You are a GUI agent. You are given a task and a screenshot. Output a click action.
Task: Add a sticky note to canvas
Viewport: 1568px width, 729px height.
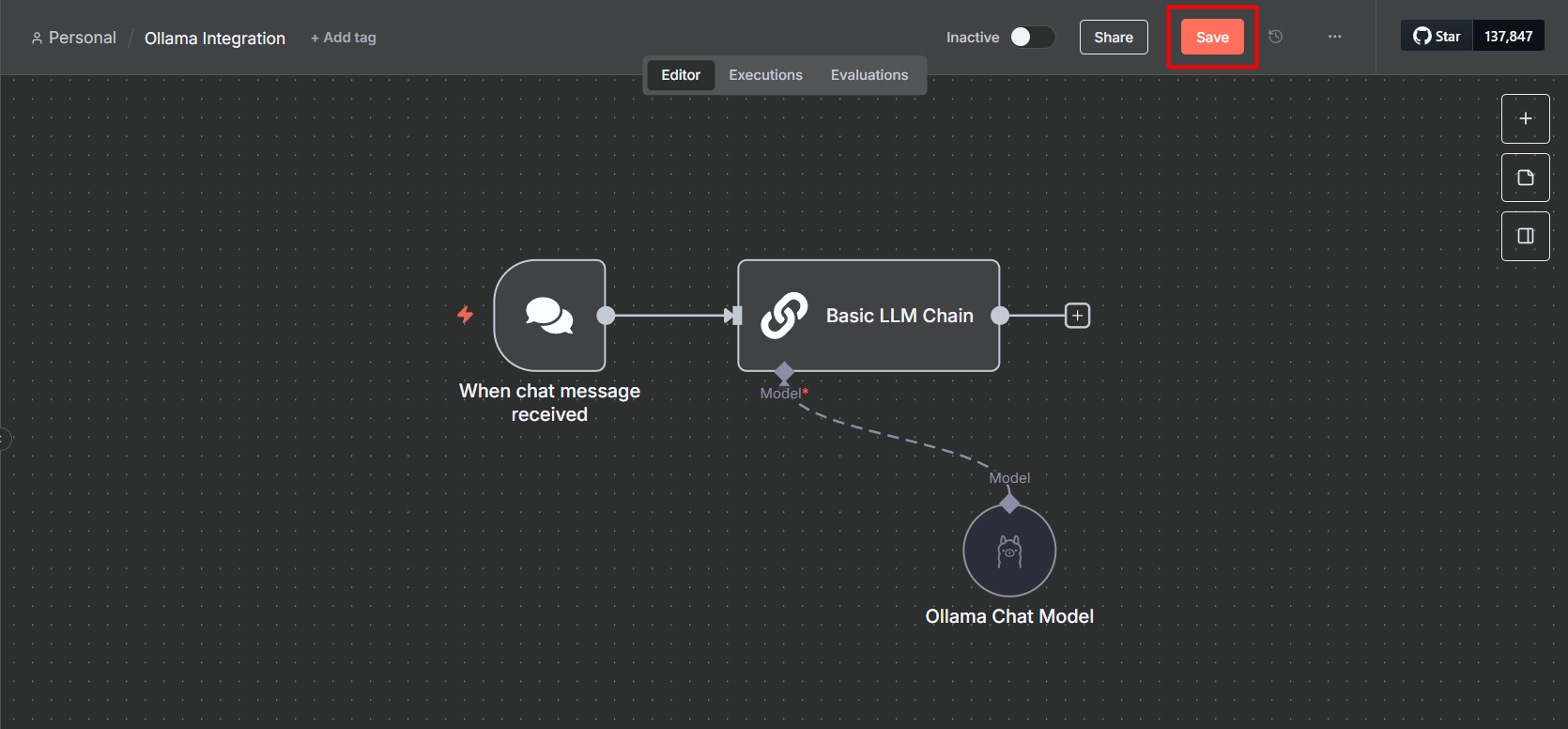tap(1526, 178)
